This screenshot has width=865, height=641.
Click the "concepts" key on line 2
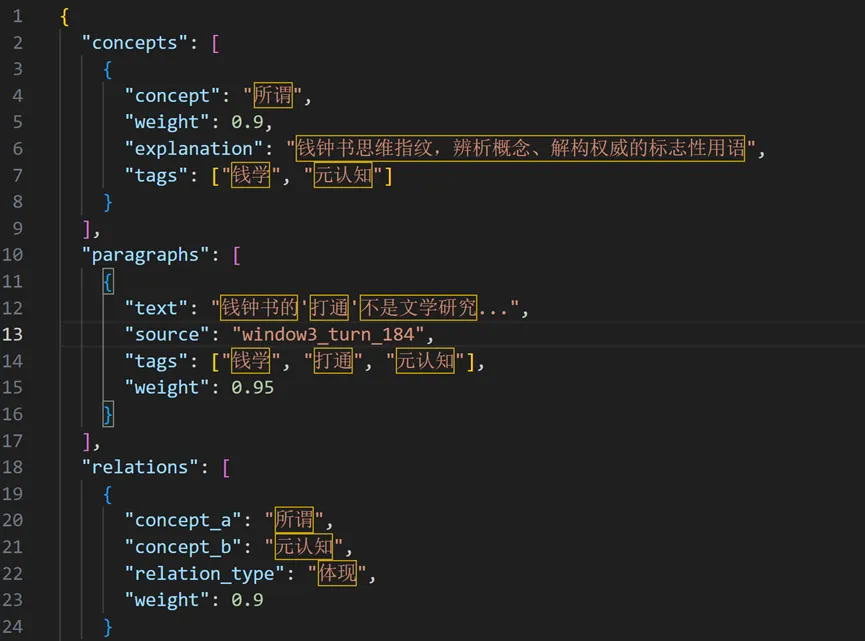pos(134,43)
